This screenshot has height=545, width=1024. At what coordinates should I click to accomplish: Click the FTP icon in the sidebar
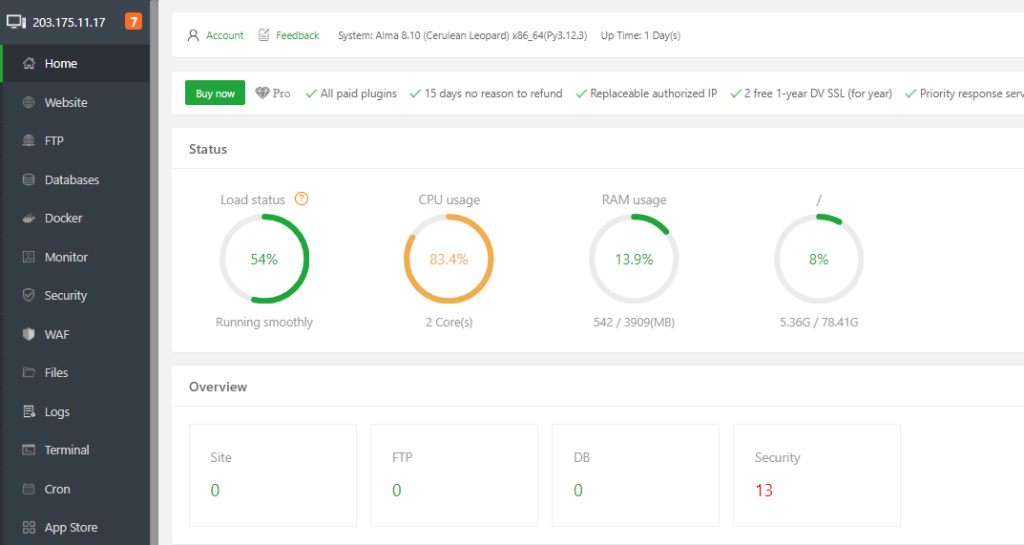pyautogui.click(x=29, y=140)
